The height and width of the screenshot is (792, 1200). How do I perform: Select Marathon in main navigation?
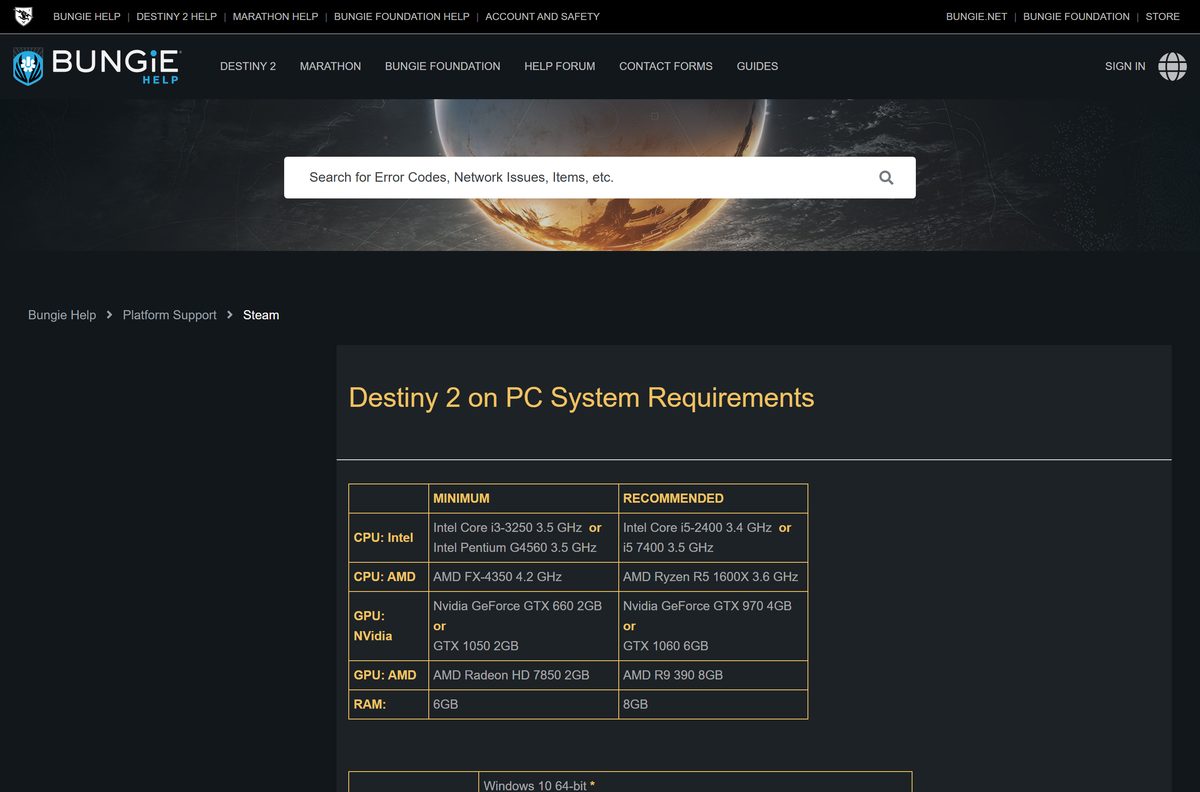click(x=330, y=66)
